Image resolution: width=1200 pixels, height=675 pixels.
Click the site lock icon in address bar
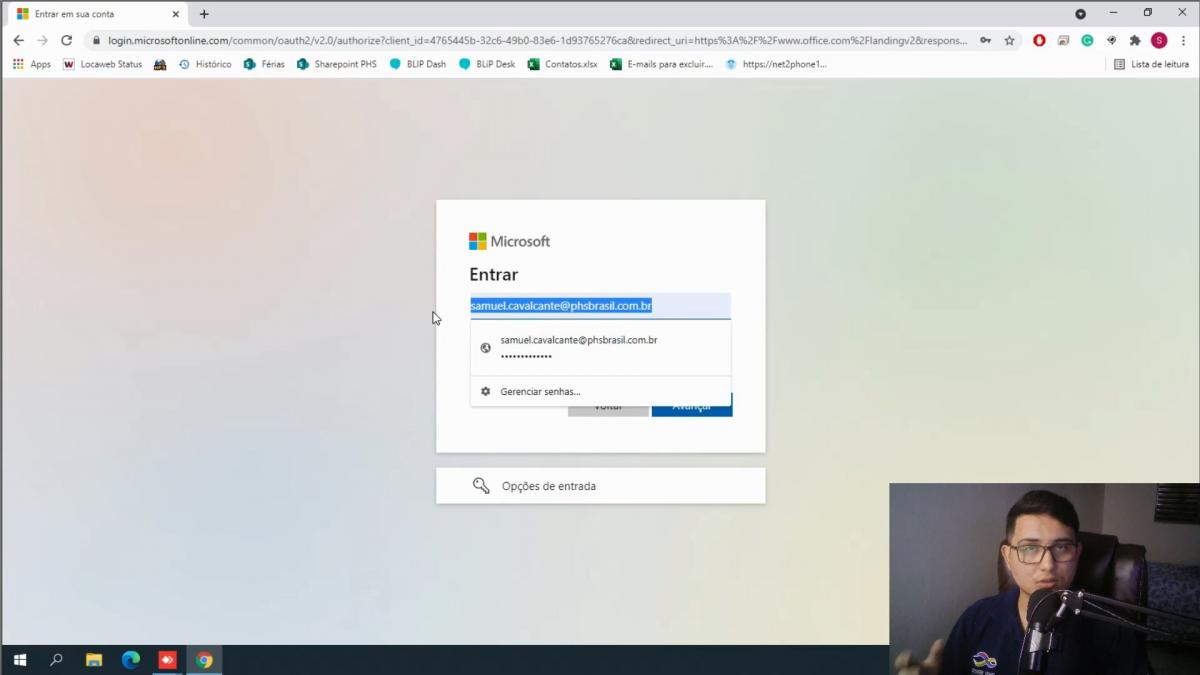coord(96,41)
